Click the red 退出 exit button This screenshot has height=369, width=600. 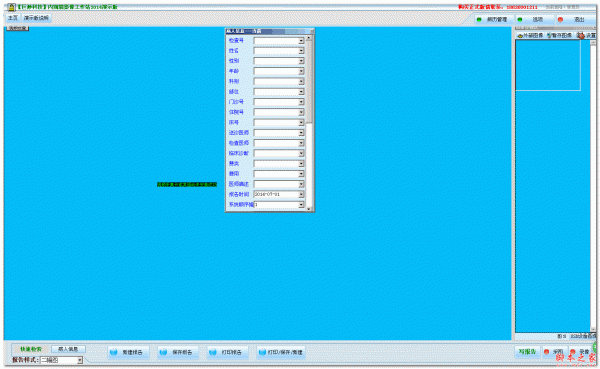(x=575, y=20)
